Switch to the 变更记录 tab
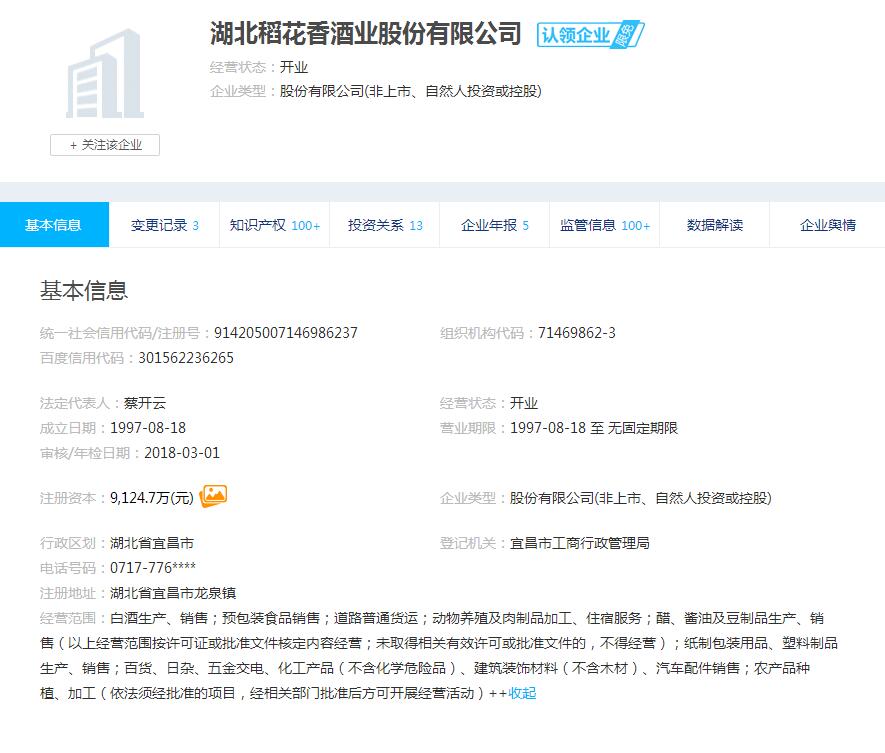The width and height of the screenshot is (885, 753). click(x=164, y=225)
